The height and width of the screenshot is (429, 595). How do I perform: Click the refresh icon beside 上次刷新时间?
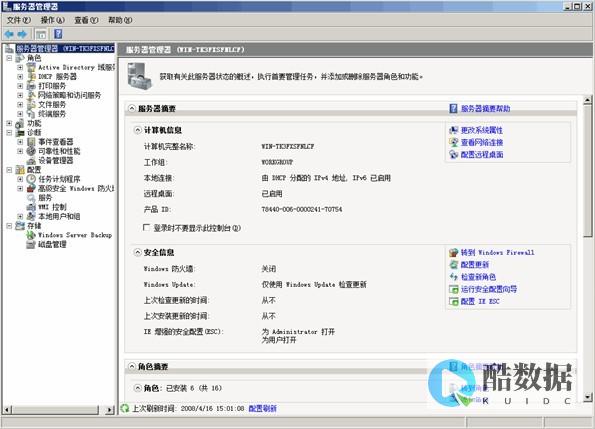(x=125, y=409)
